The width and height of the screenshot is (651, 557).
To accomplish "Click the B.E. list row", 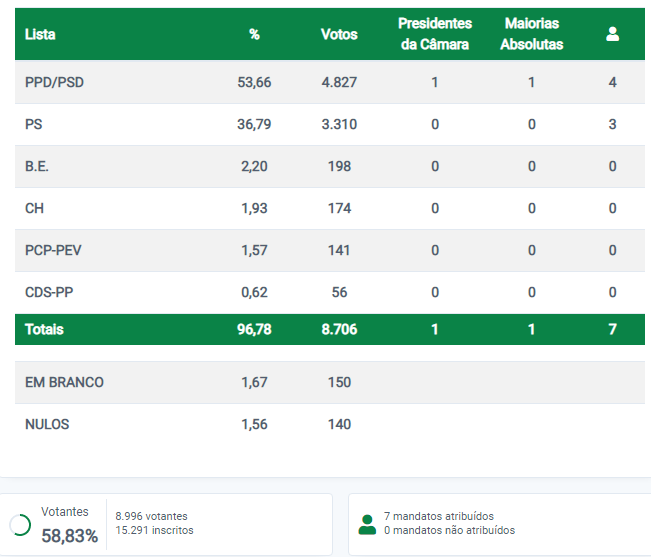I will coord(330,166).
